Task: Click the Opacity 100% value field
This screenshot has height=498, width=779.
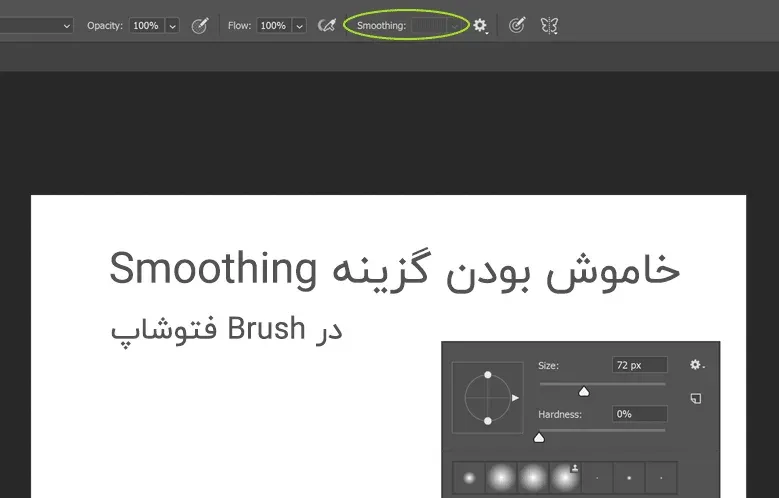Action: 147,26
